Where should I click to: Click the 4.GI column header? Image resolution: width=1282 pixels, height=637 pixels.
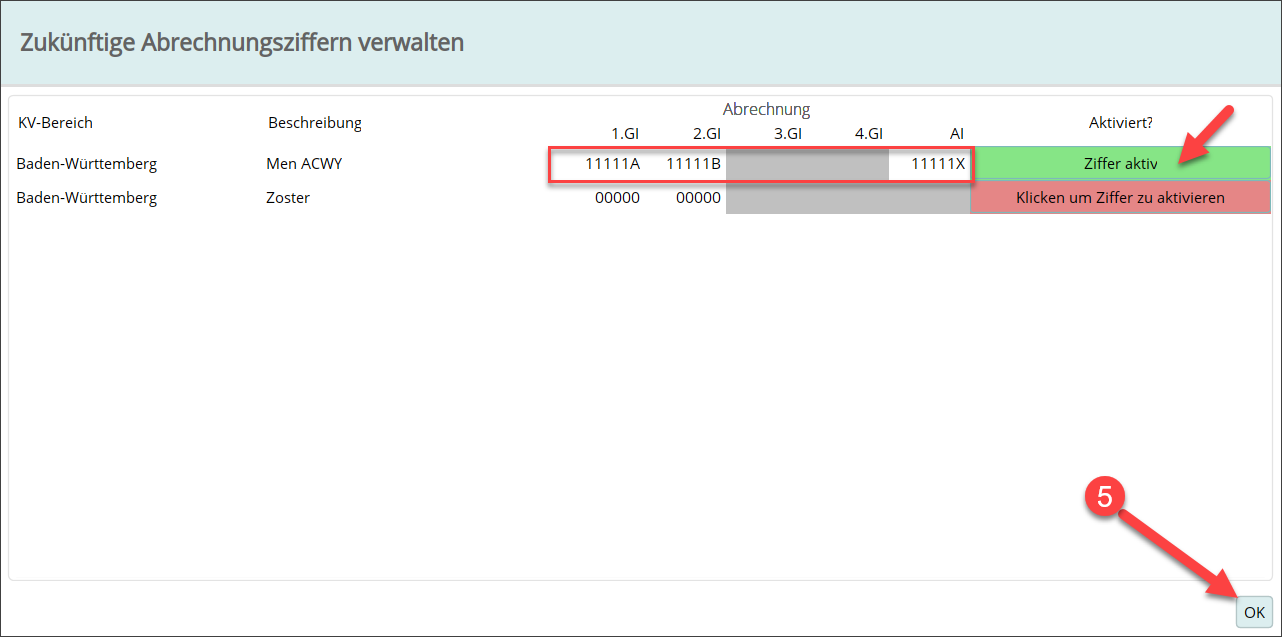point(869,133)
